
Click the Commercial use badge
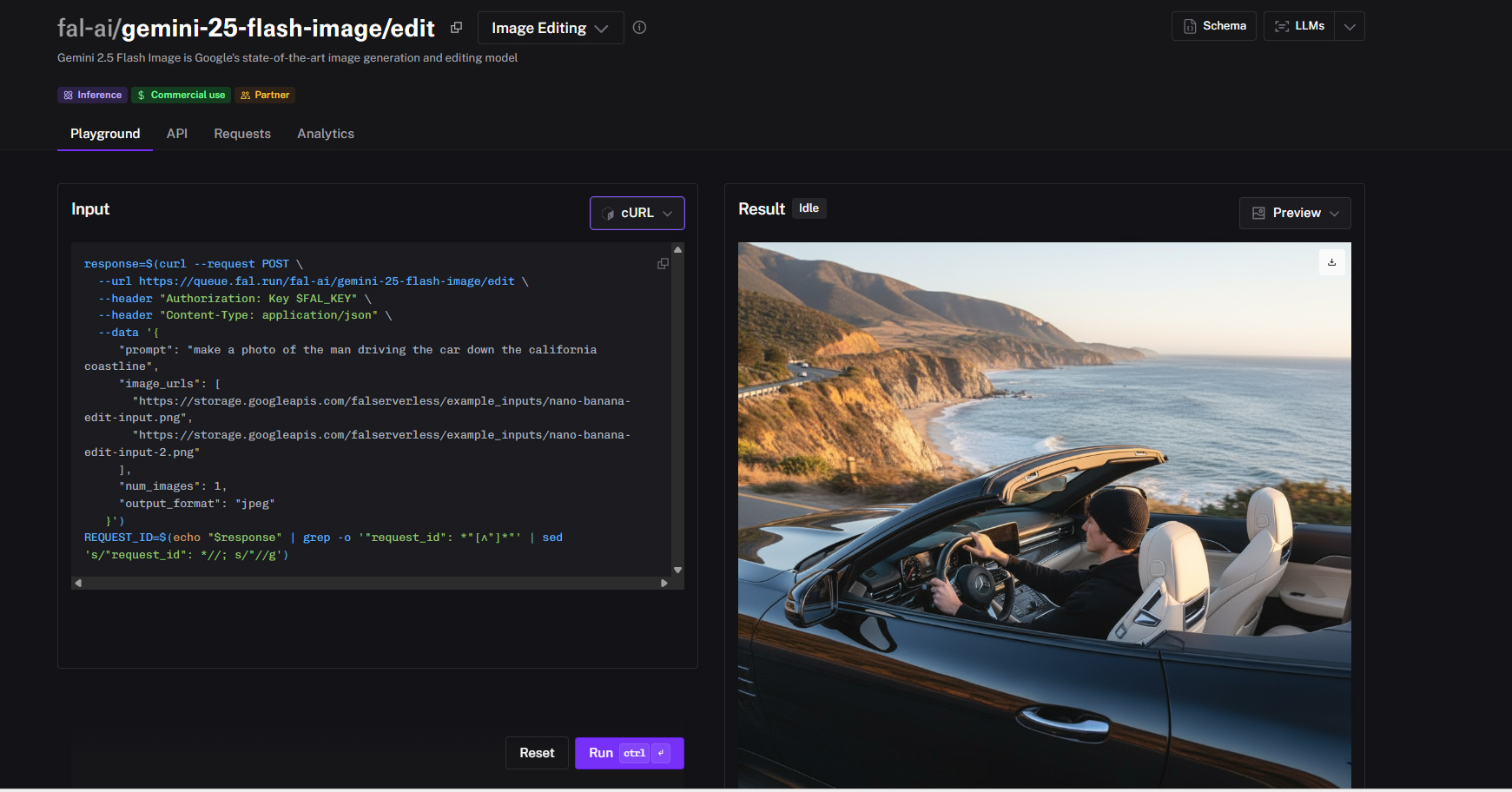181,95
